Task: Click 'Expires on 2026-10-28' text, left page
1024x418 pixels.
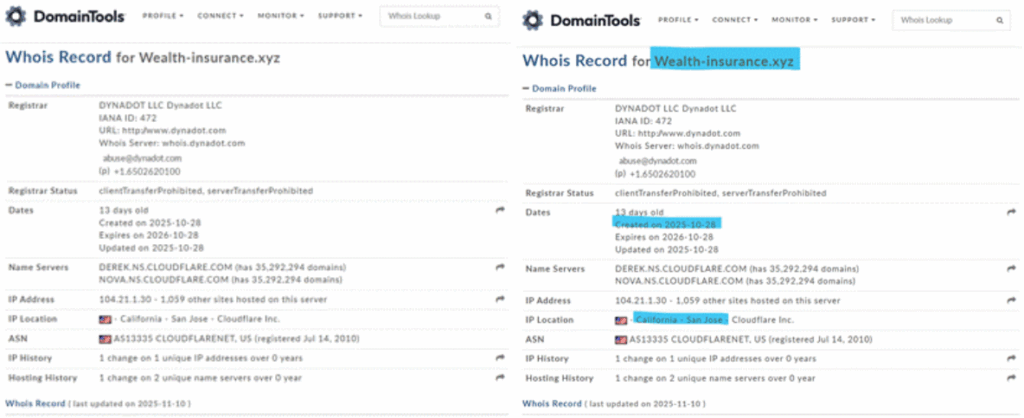Action: coord(148,235)
